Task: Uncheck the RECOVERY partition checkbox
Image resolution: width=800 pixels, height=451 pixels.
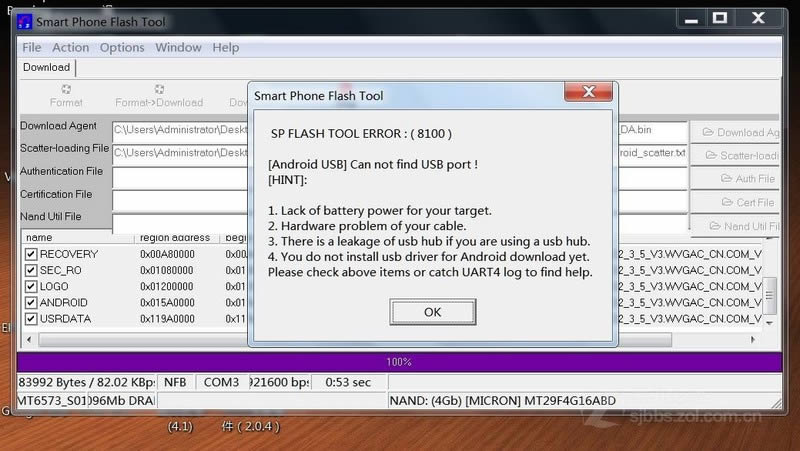Action: click(31, 255)
